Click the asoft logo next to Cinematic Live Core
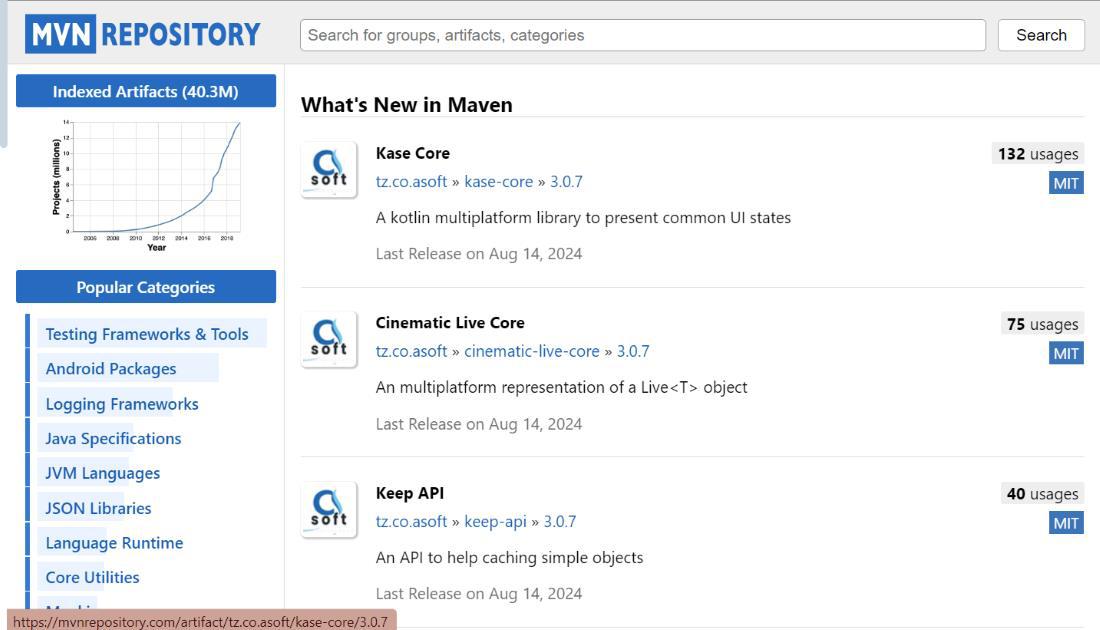The height and width of the screenshot is (630, 1100). coord(329,340)
